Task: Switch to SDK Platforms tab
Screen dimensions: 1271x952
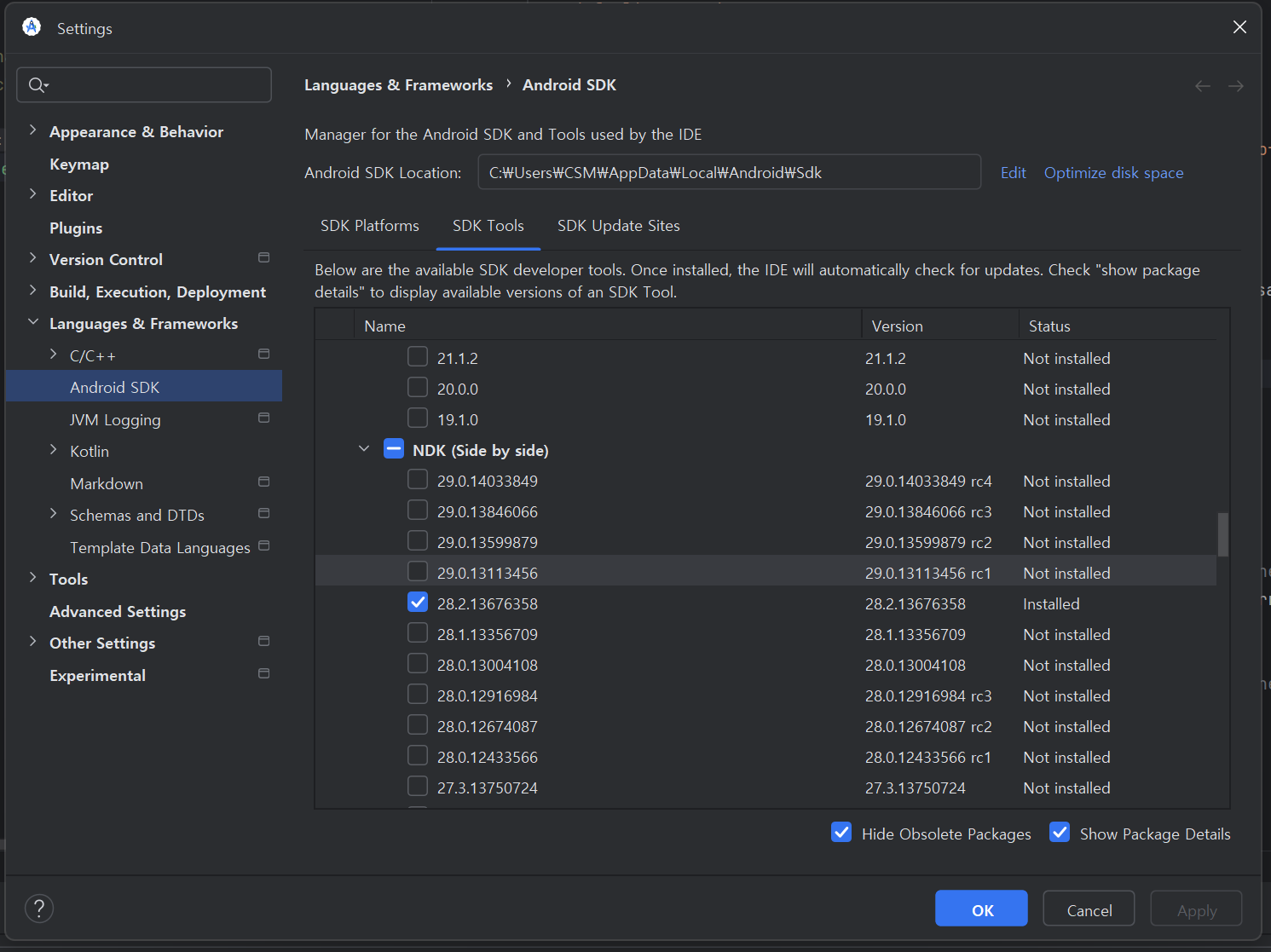Action: coord(370,226)
